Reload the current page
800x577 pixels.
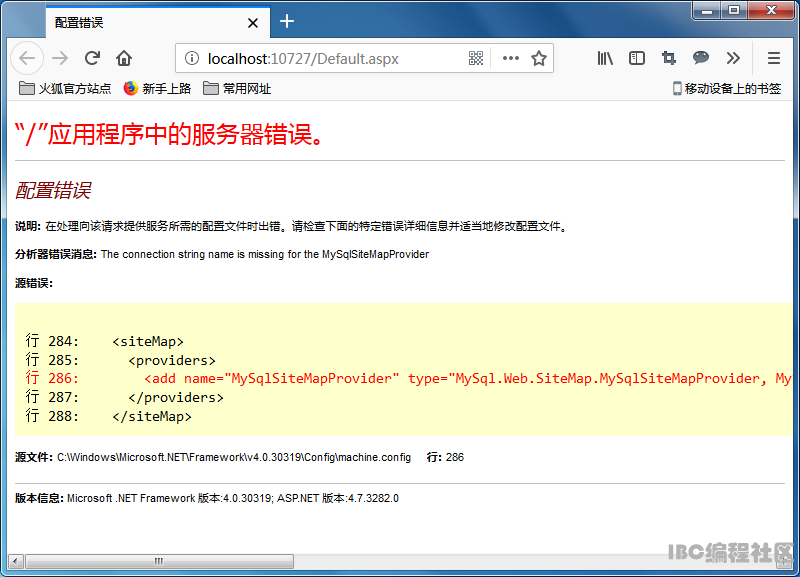[x=92, y=58]
